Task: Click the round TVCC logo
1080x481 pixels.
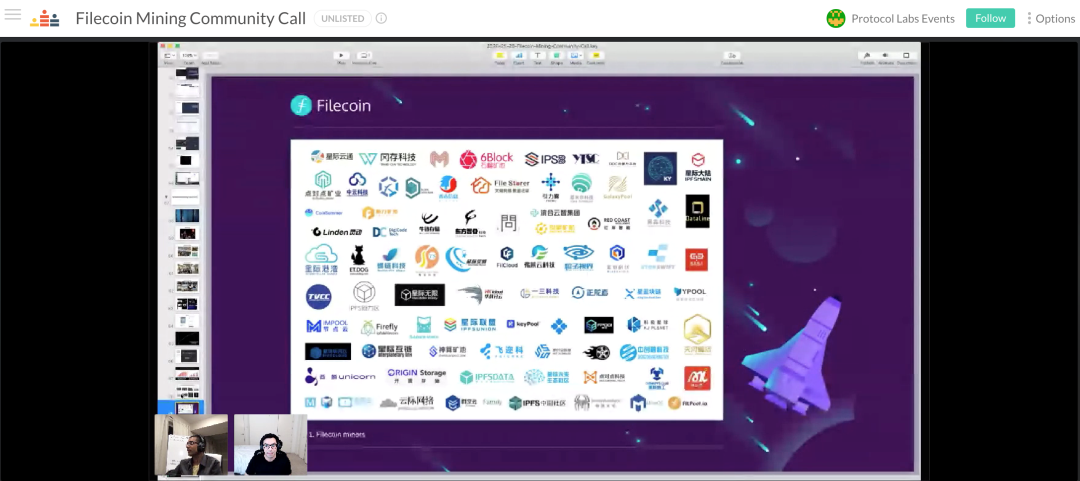Action: 318,297
